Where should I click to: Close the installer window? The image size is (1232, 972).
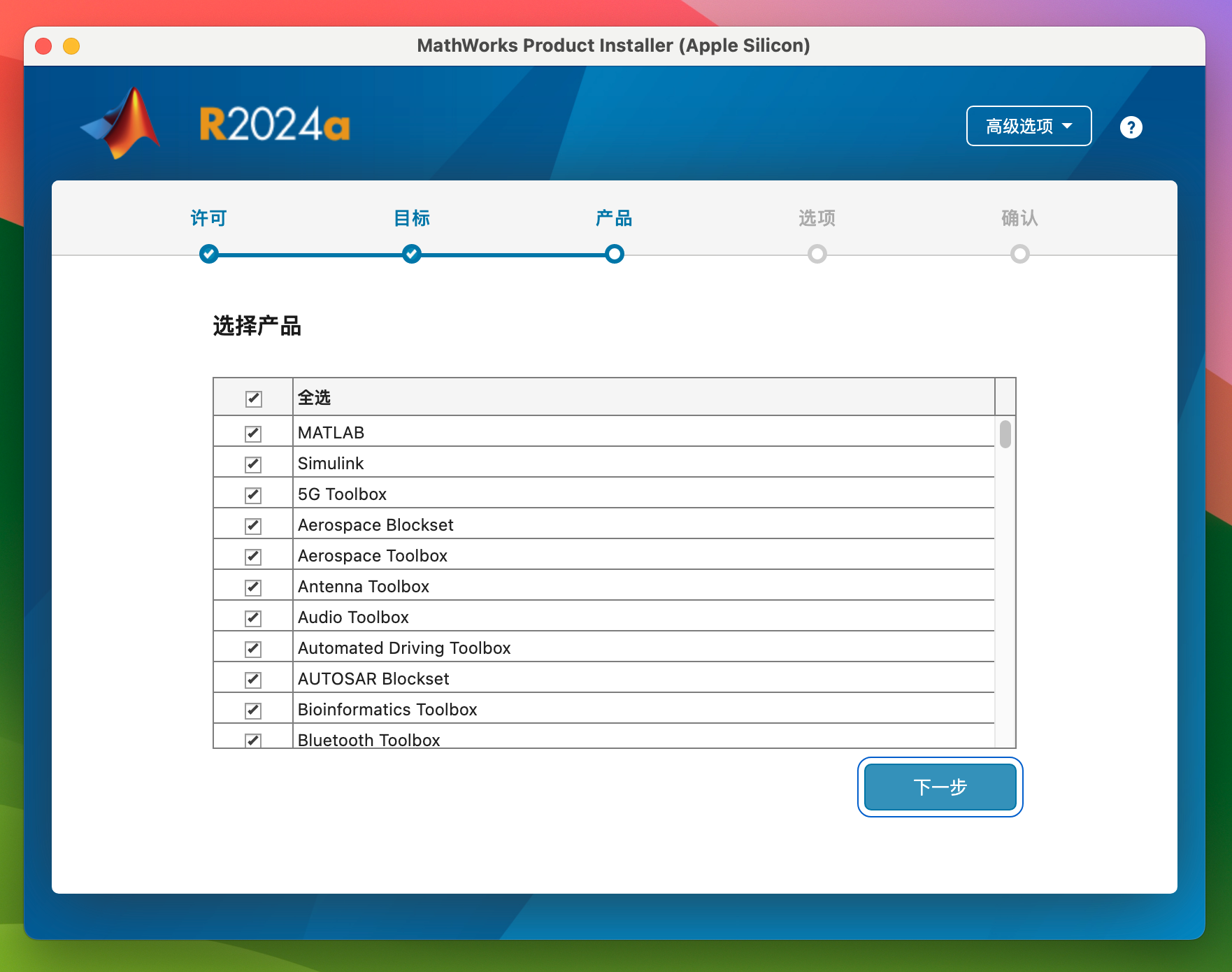point(43,46)
